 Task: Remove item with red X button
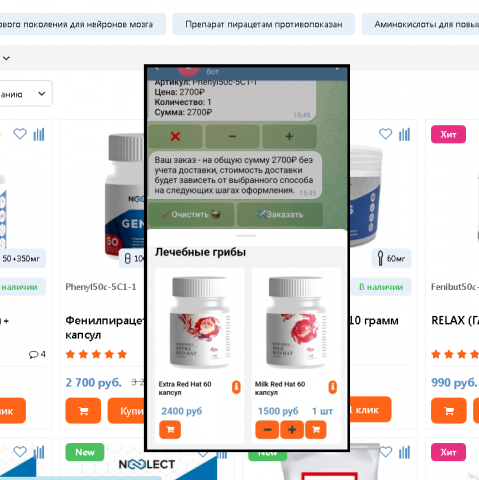click(175, 136)
